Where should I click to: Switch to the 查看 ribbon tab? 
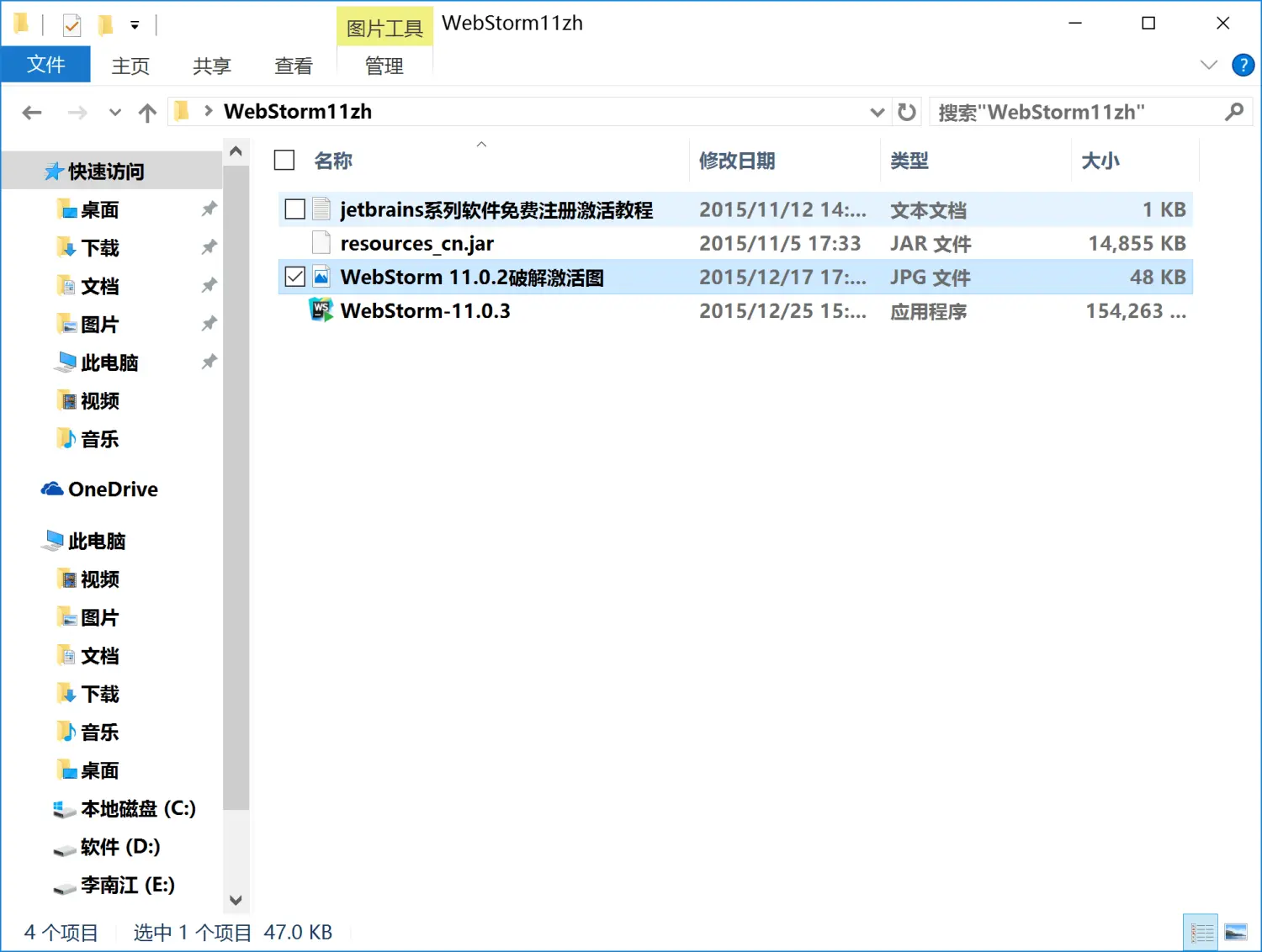pyautogui.click(x=294, y=66)
